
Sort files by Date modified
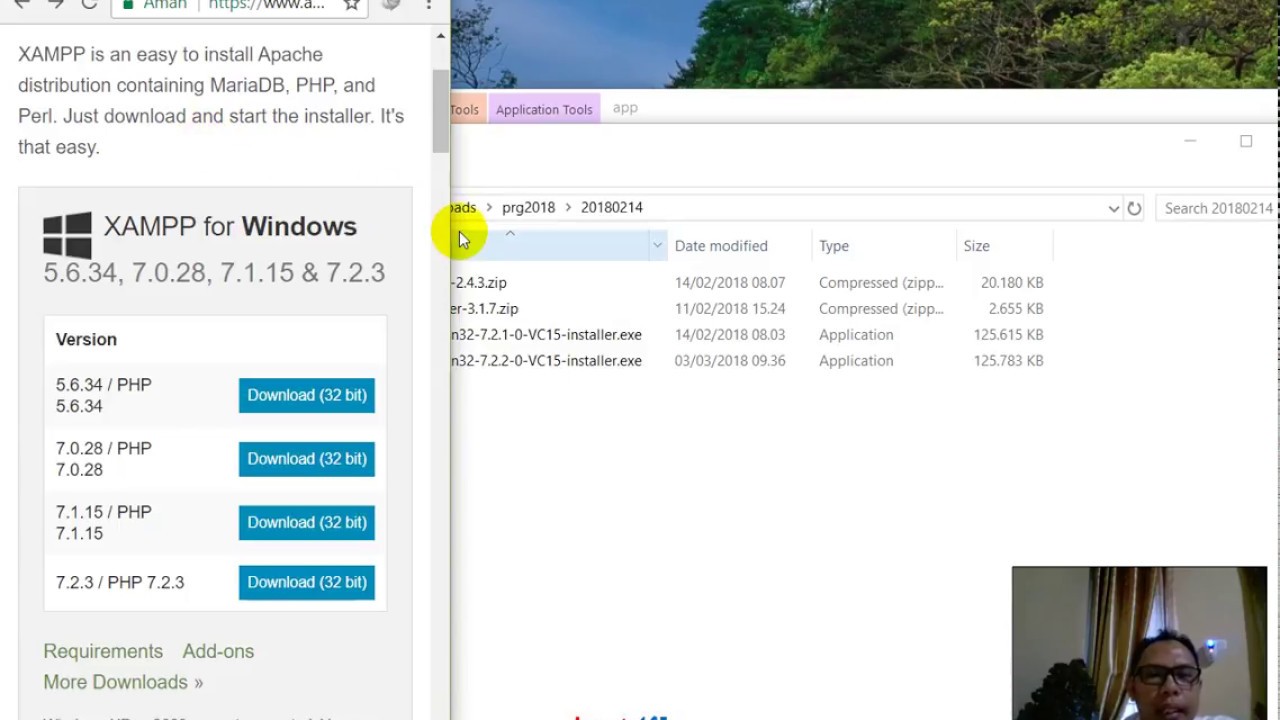(x=721, y=246)
